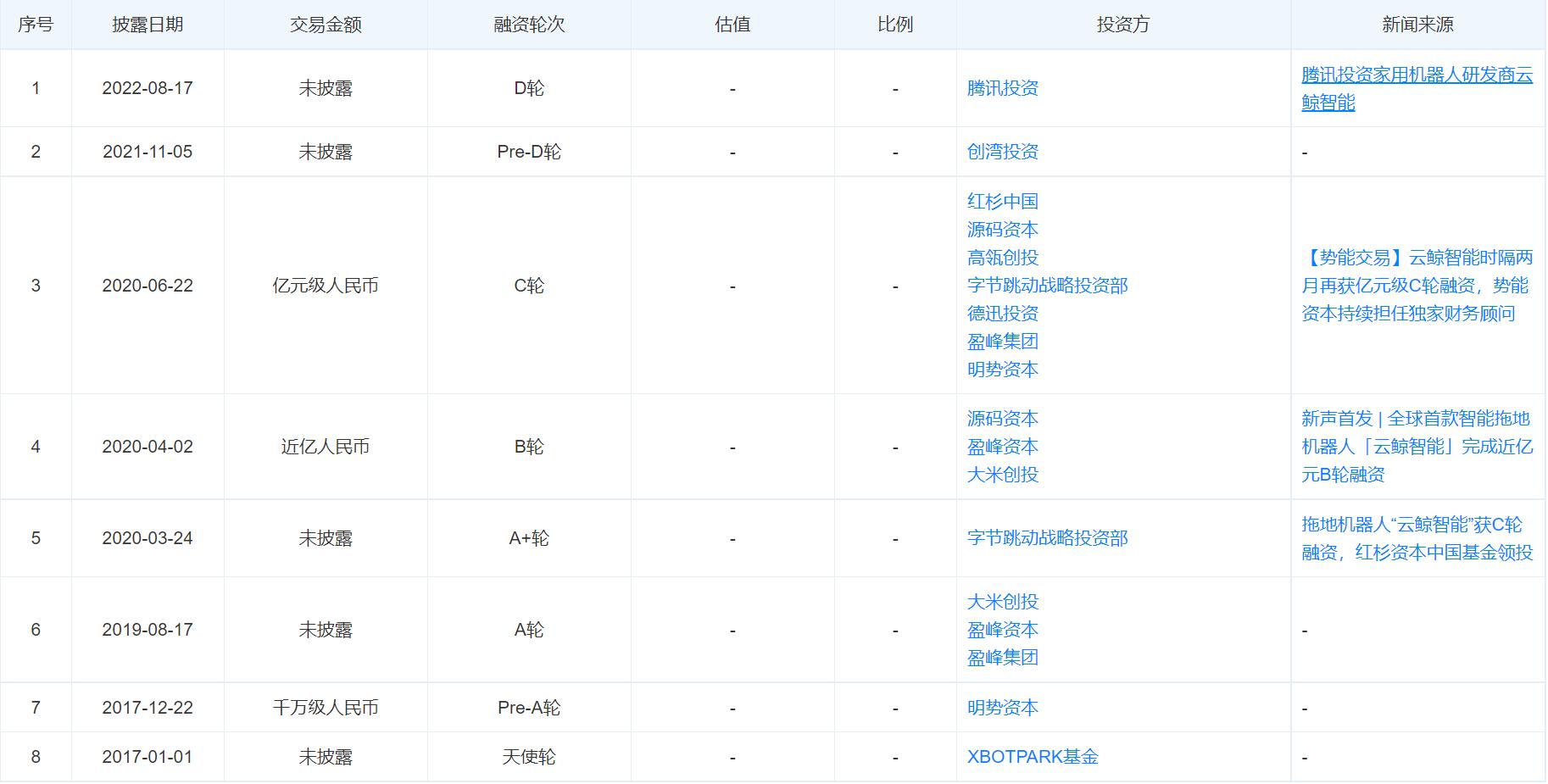Open 源码资本 in the B轮 row
1548x784 pixels.
point(1002,419)
